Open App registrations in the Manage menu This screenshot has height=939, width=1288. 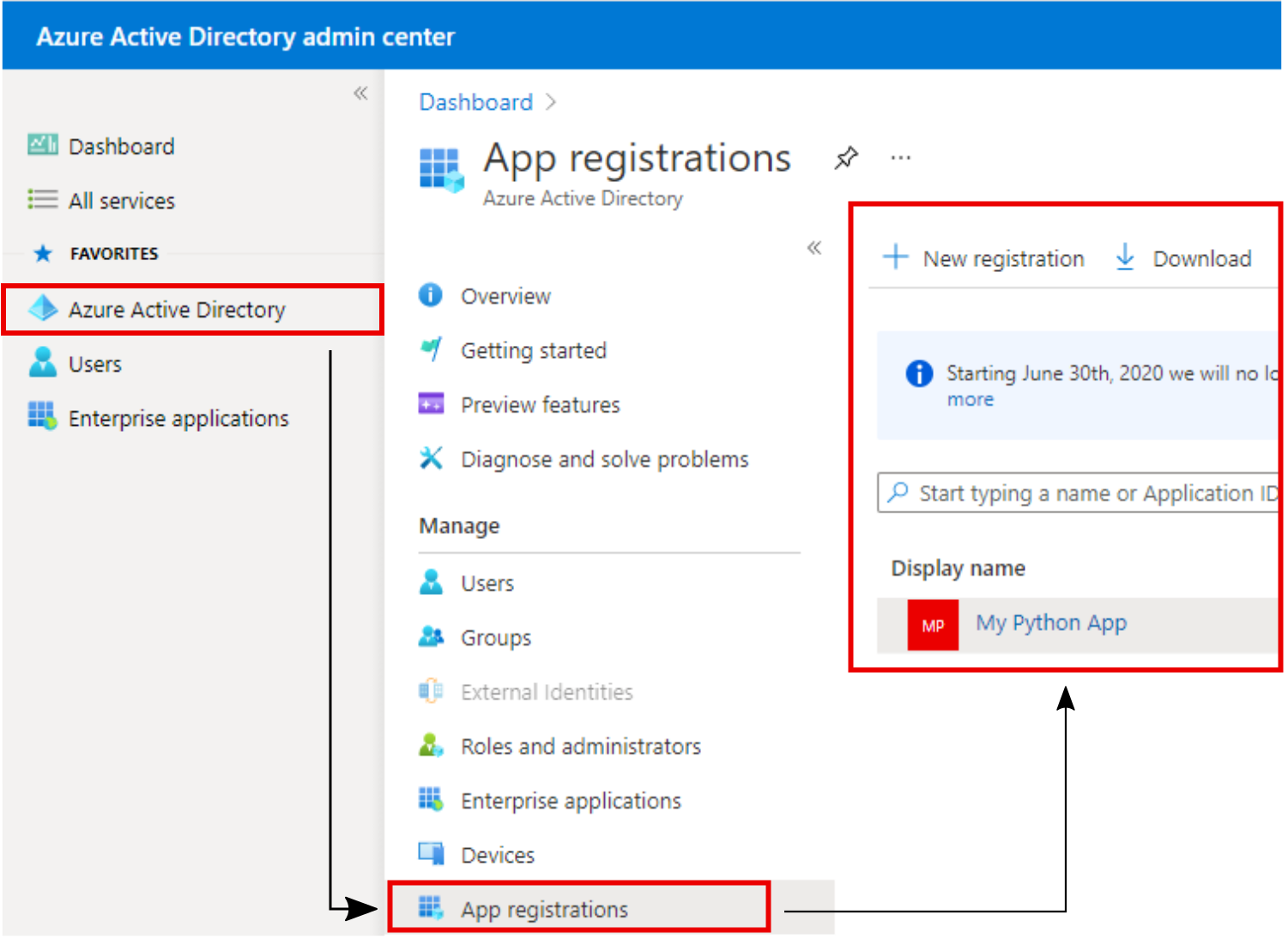pos(544,909)
